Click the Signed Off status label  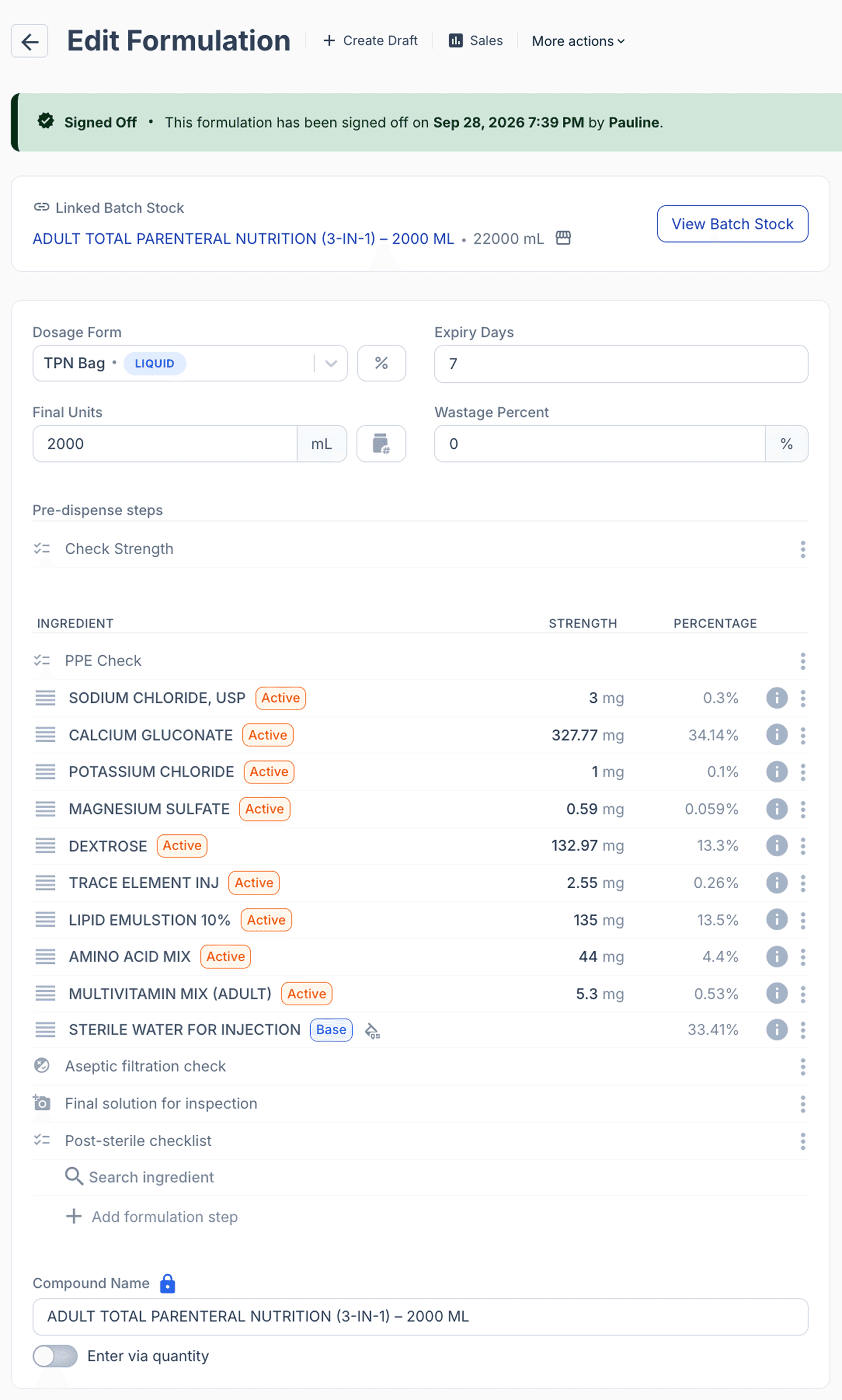100,123
